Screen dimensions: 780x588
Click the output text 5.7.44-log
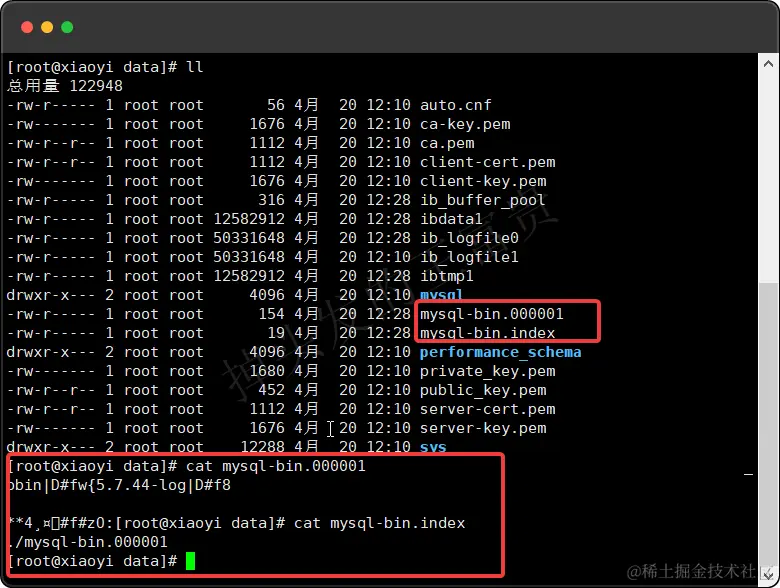141,485
